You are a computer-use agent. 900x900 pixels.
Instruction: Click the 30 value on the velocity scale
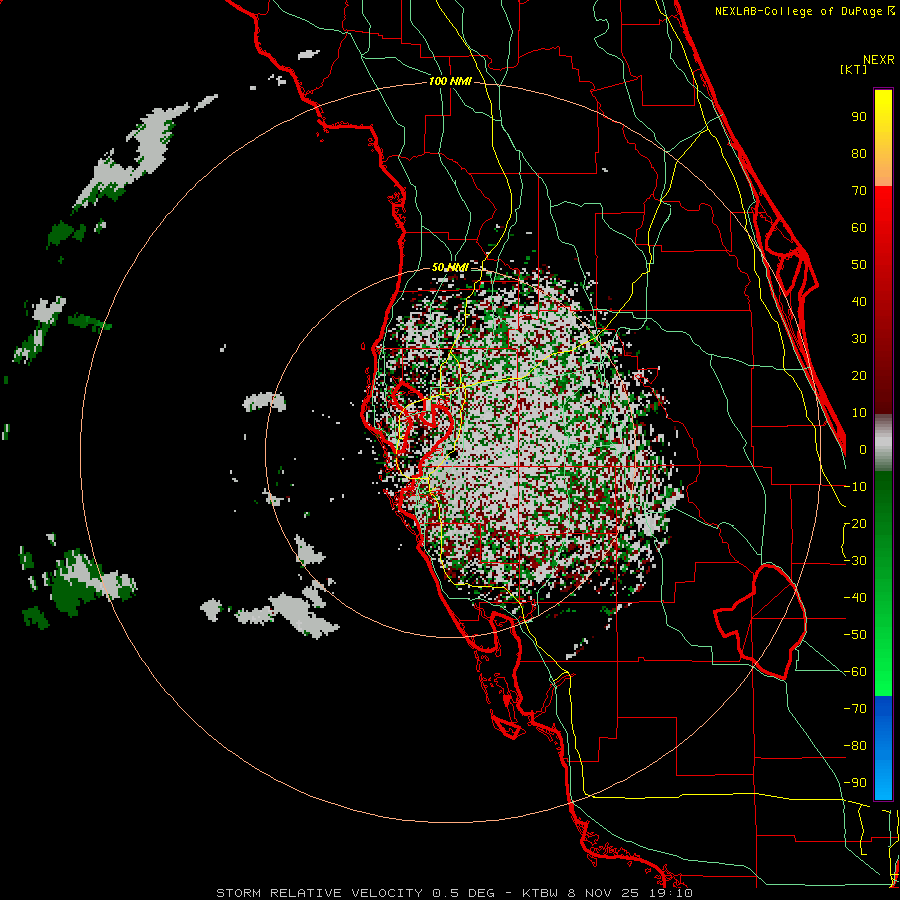[x=859, y=339]
